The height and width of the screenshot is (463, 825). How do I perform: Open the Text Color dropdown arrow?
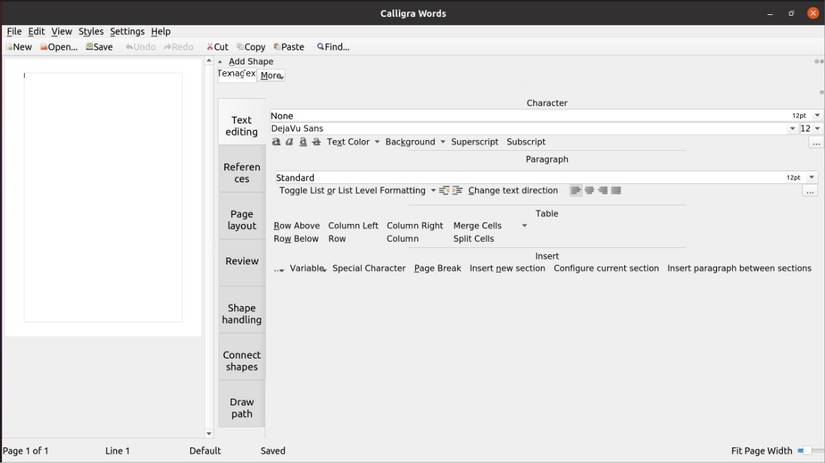(x=377, y=142)
